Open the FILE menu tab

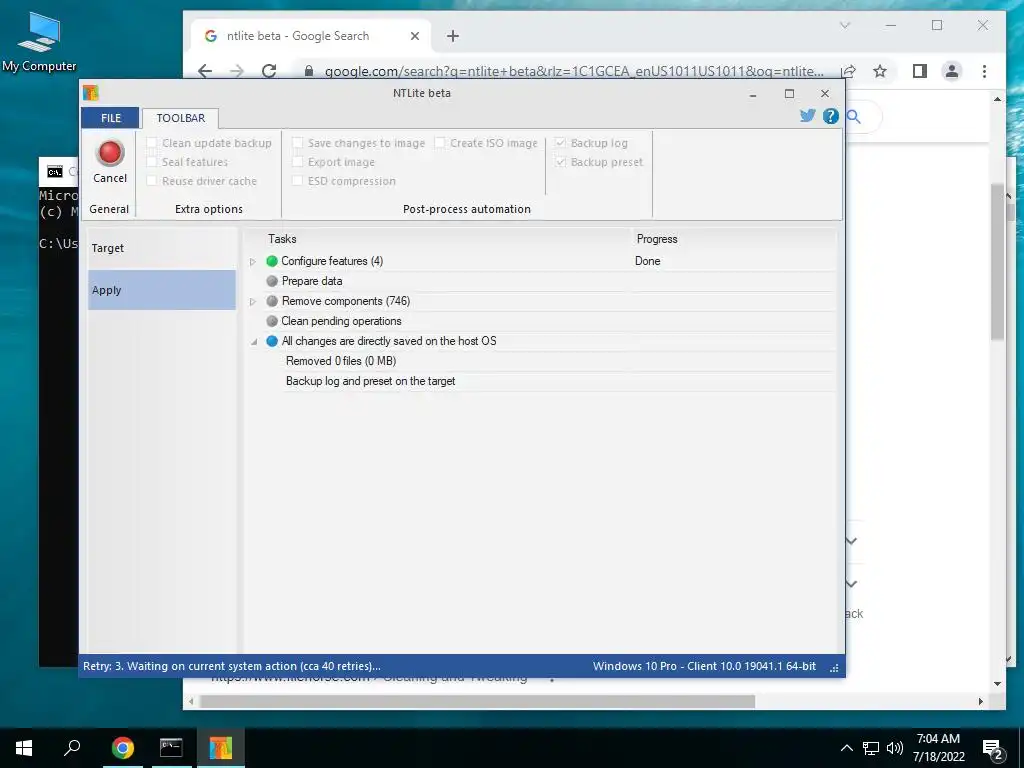[x=110, y=118]
